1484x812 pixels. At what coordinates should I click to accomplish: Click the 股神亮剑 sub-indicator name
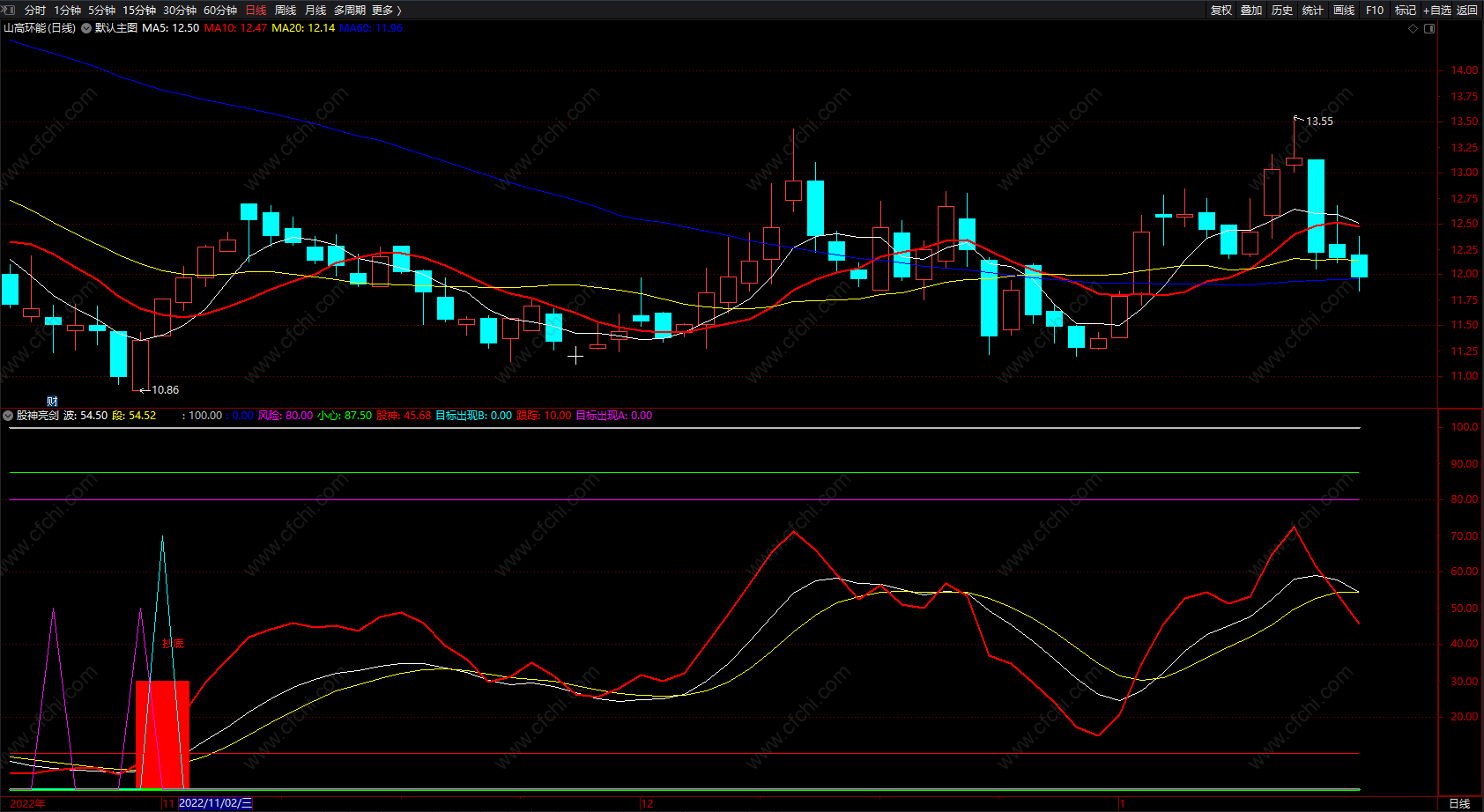[38, 416]
